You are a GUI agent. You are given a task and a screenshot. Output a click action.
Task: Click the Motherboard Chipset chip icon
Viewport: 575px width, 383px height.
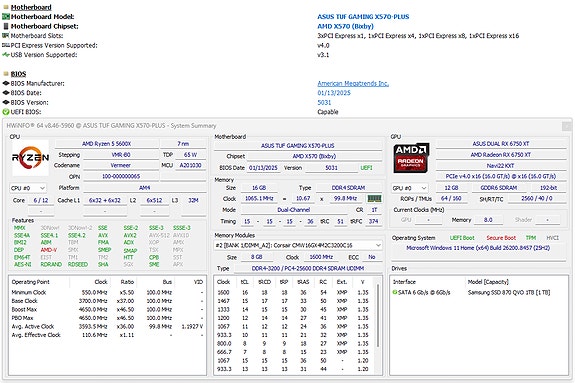pyautogui.click(x=6, y=26)
